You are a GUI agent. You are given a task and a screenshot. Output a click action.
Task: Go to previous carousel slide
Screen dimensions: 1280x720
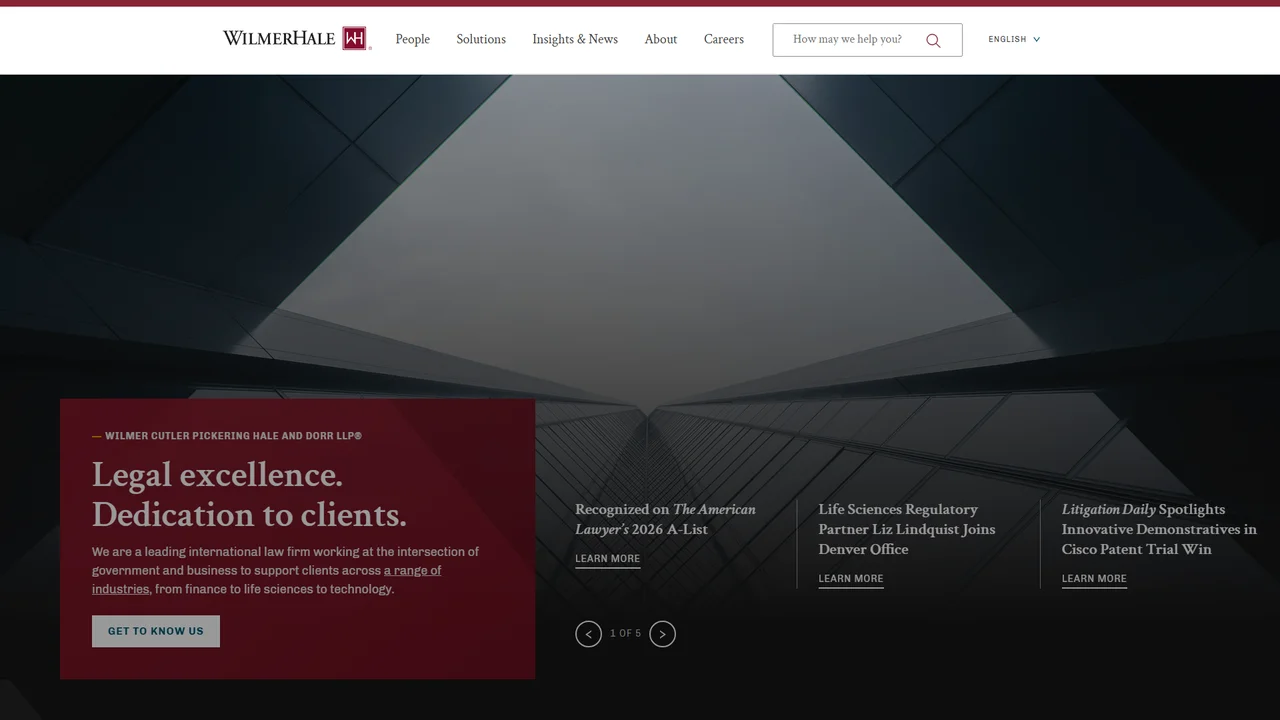588,634
